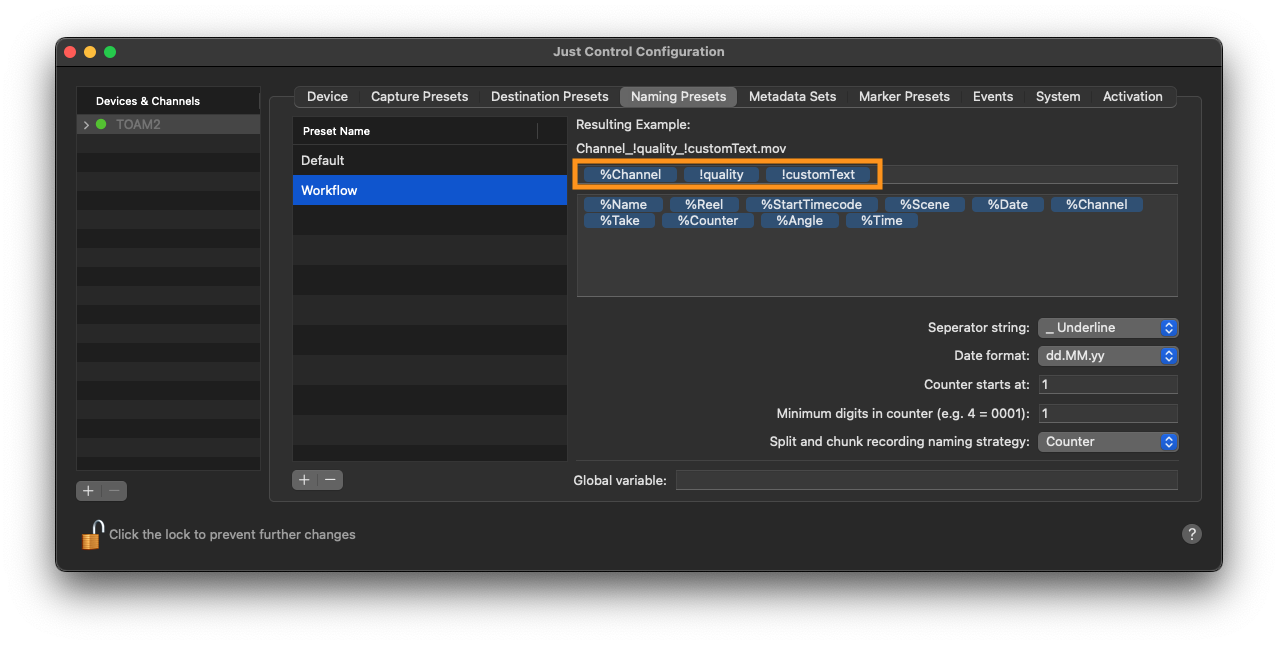Screen dimensions: 1278x645
Task: Open the Split and chunk naming strategy dropdown
Action: point(1108,442)
